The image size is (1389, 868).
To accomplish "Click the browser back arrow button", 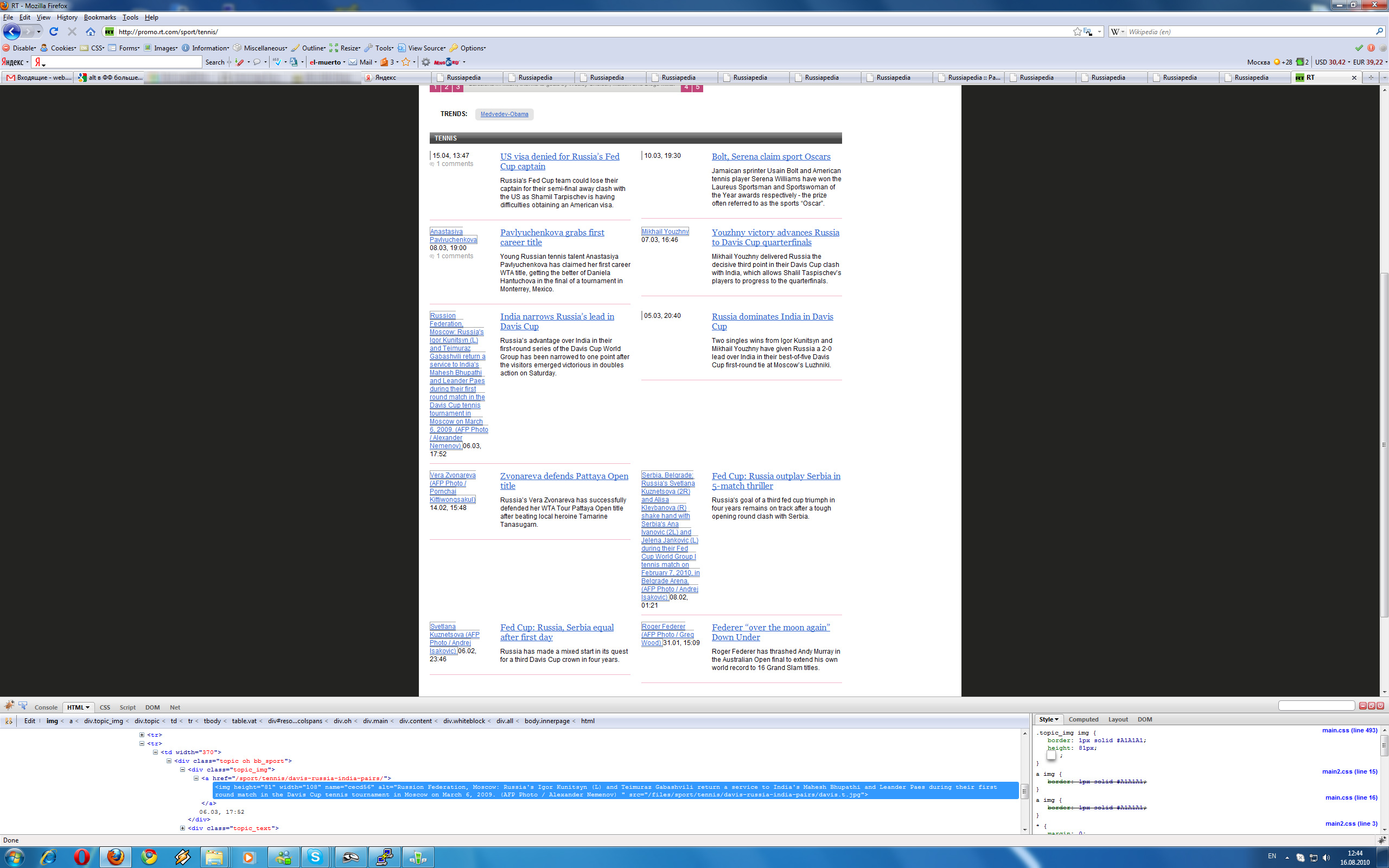I will 11,31.
